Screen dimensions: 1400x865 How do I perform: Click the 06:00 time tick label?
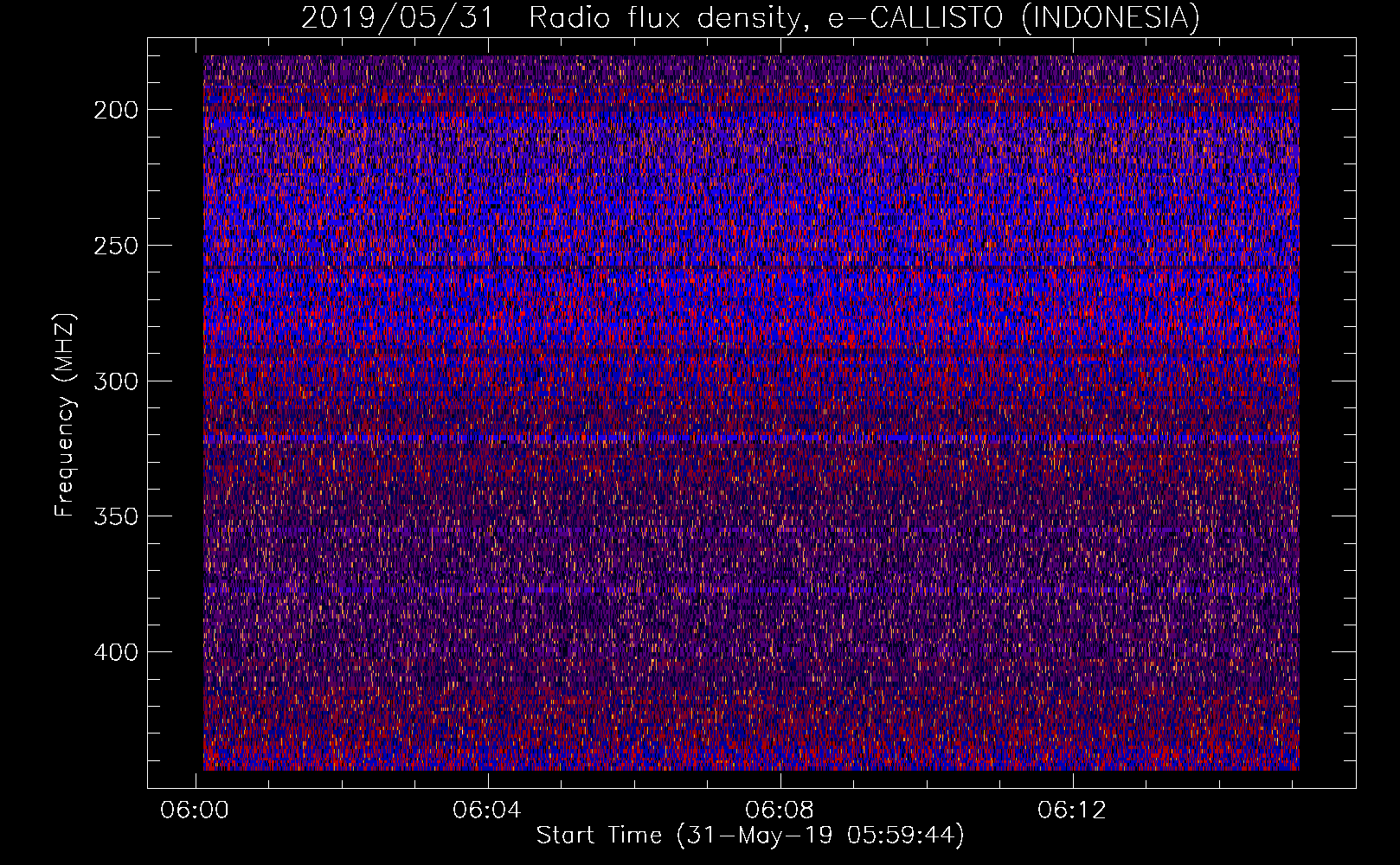coord(196,811)
